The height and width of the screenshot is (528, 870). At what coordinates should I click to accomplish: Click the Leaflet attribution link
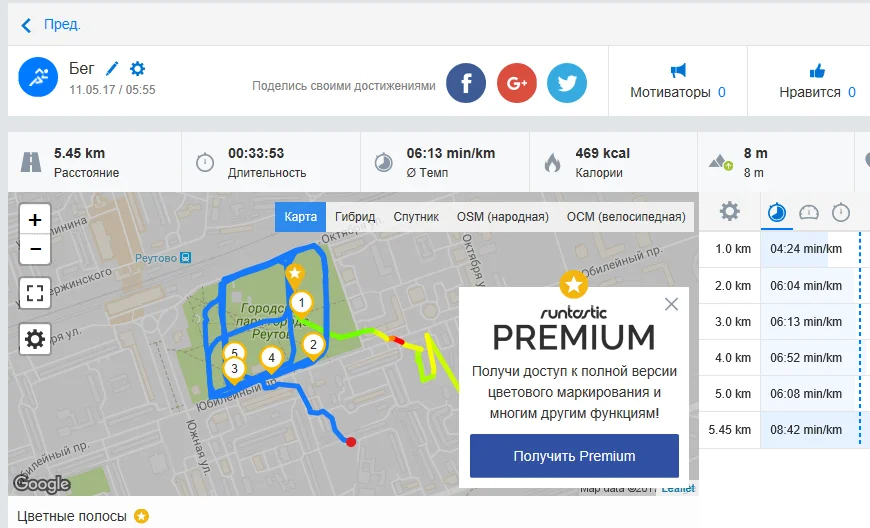[678, 489]
